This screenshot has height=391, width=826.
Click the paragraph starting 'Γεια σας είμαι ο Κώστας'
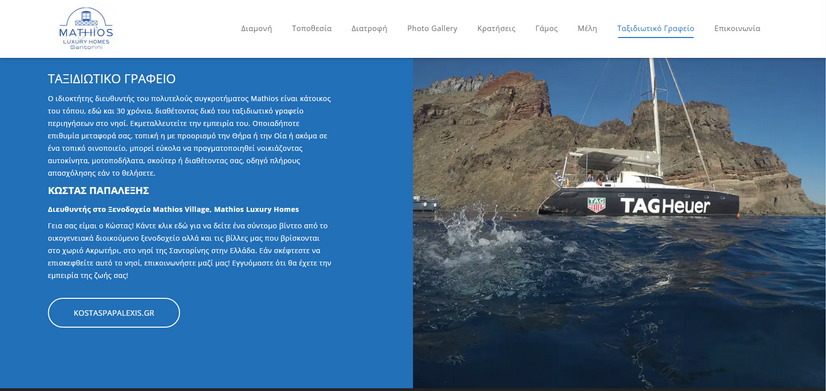[189, 250]
